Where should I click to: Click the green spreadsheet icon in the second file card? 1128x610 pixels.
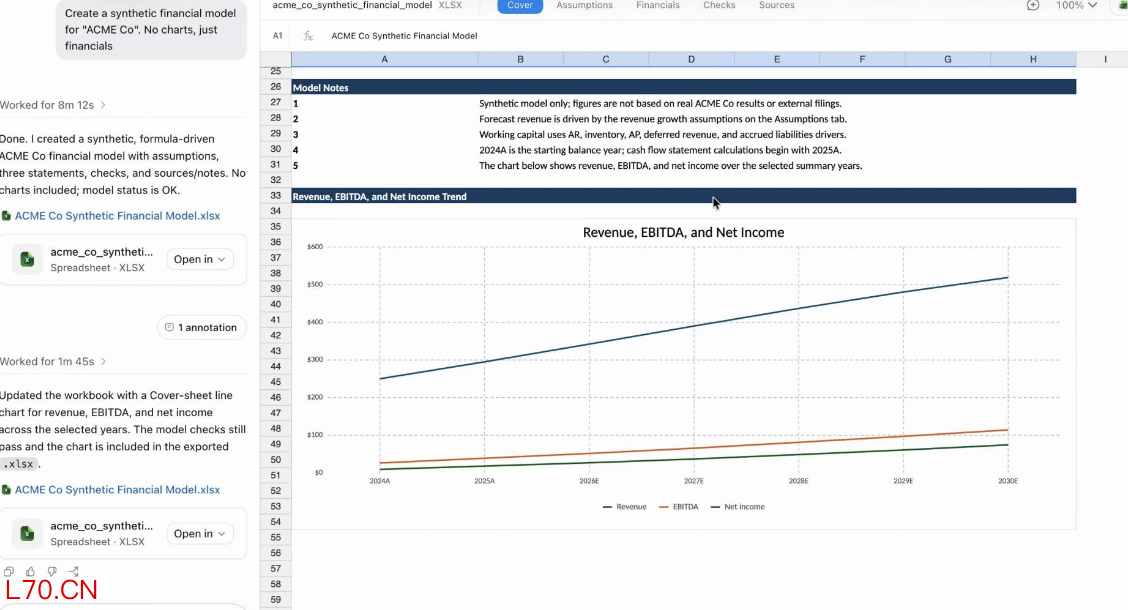(x=27, y=534)
